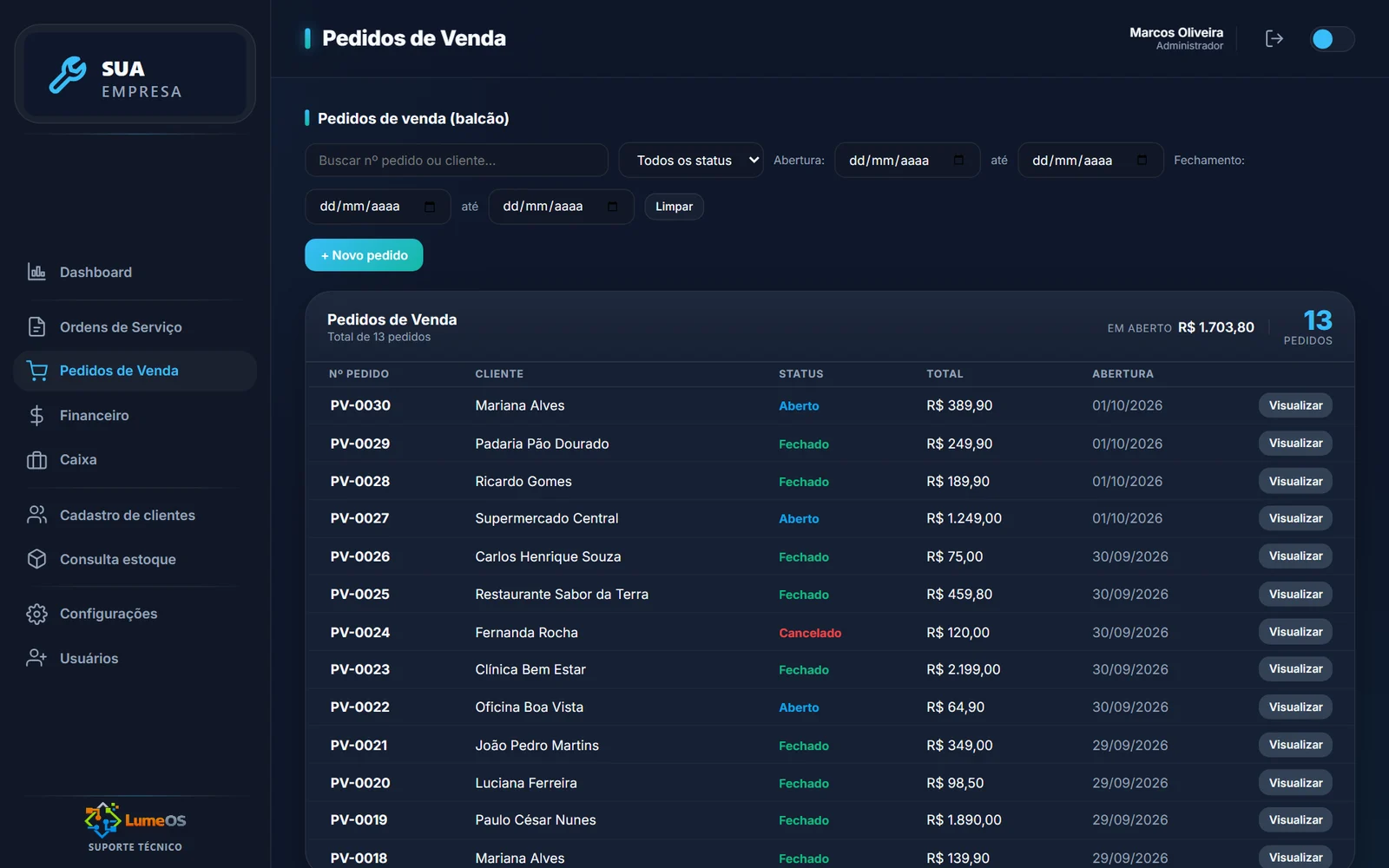This screenshot has width=1389, height=868.
Task: Go to Ordens de Serviço menu item
Action: click(135, 326)
